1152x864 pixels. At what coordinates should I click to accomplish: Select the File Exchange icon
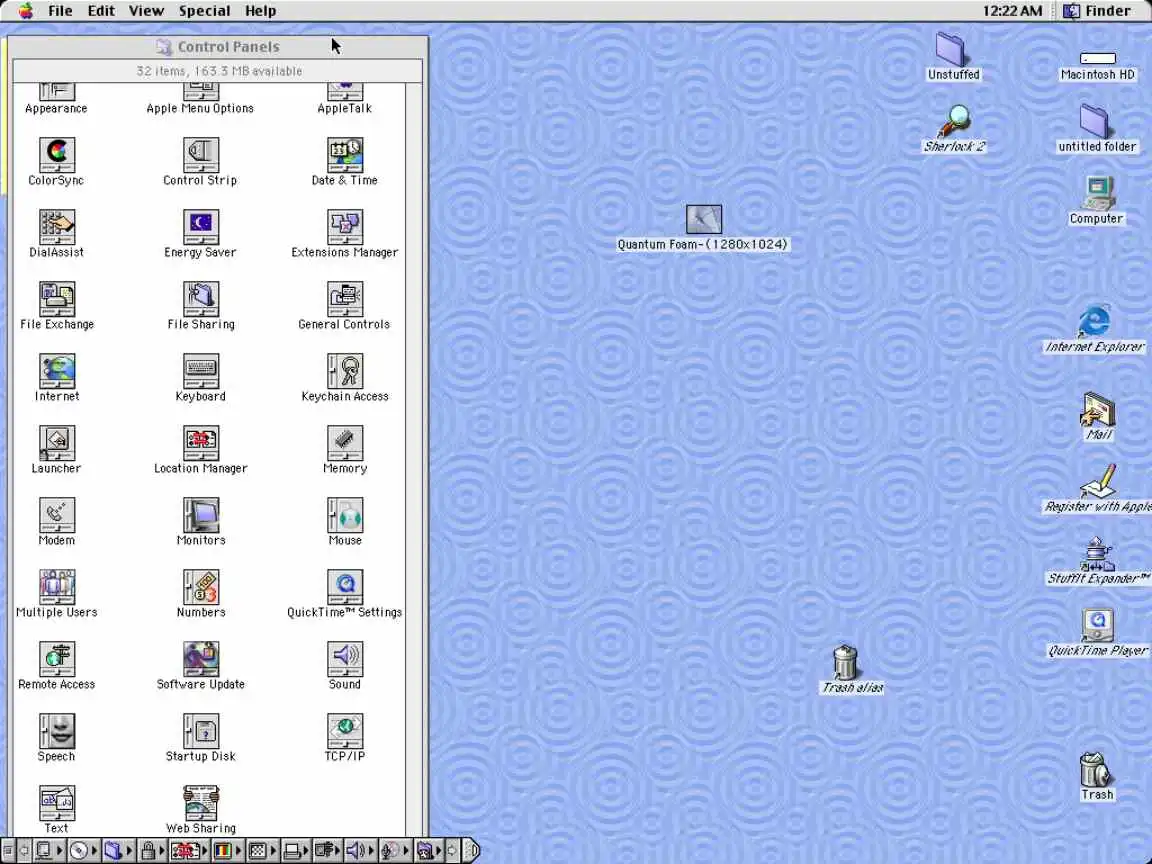[x=57, y=299]
